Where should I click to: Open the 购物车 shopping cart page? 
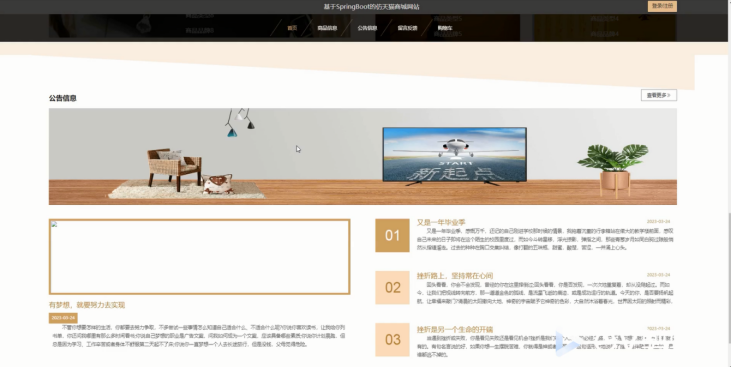[445, 28]
